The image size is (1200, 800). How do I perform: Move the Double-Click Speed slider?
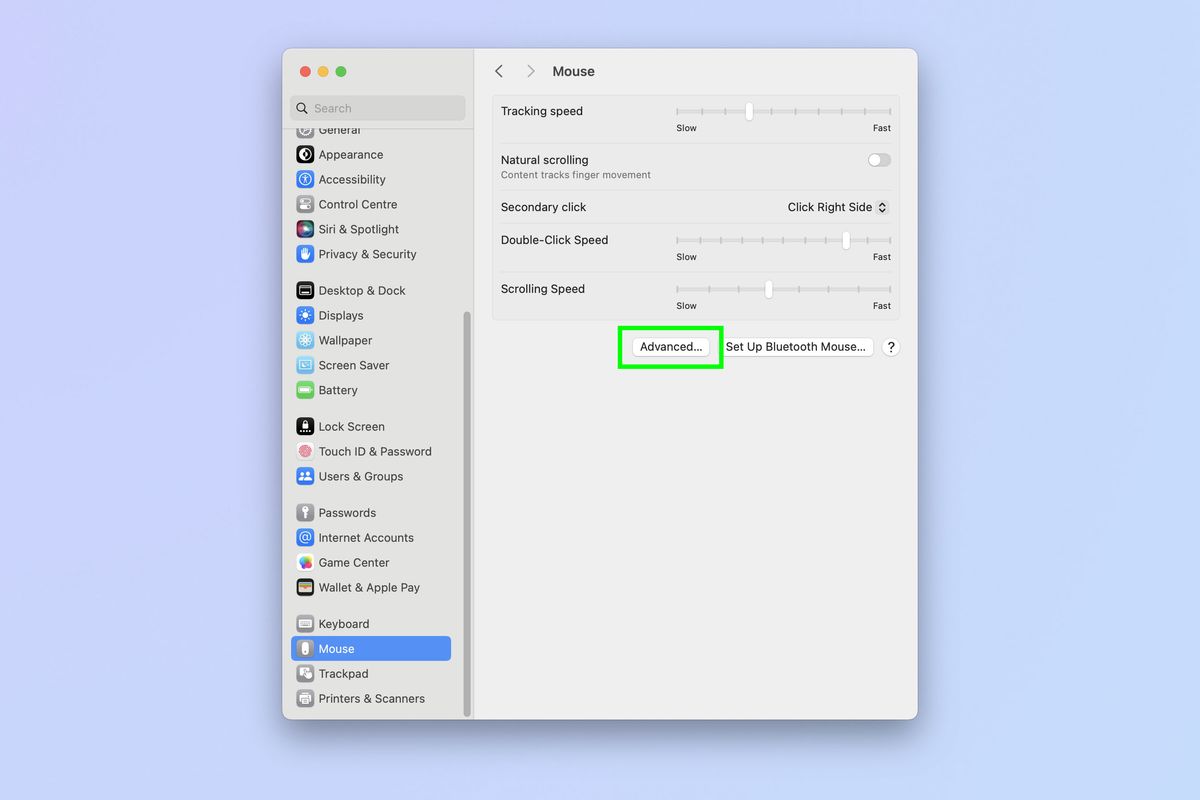(x=845, y=240)
